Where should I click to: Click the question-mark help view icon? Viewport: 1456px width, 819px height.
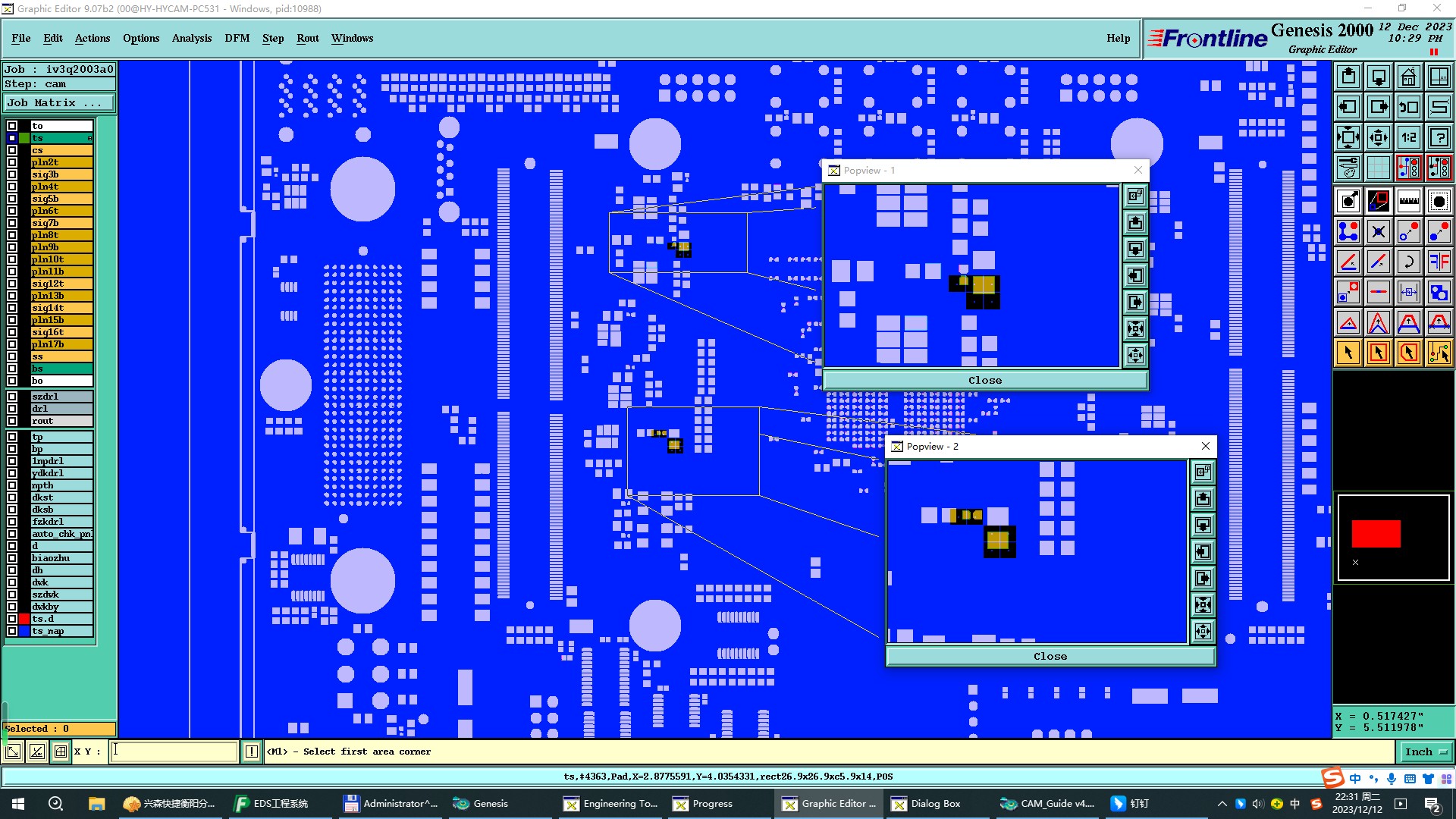click(1439, 137)
